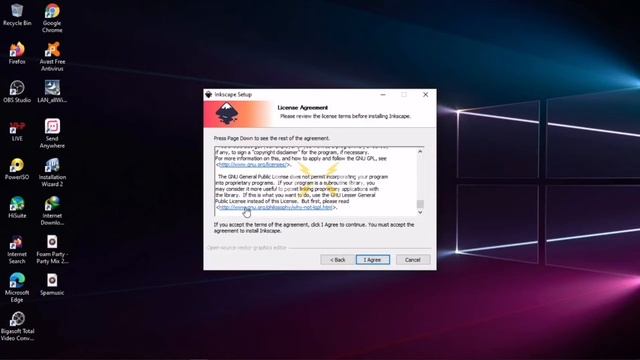Close the Inkscape Setup window
Screen dimensions: 640x360
(425, 94)
